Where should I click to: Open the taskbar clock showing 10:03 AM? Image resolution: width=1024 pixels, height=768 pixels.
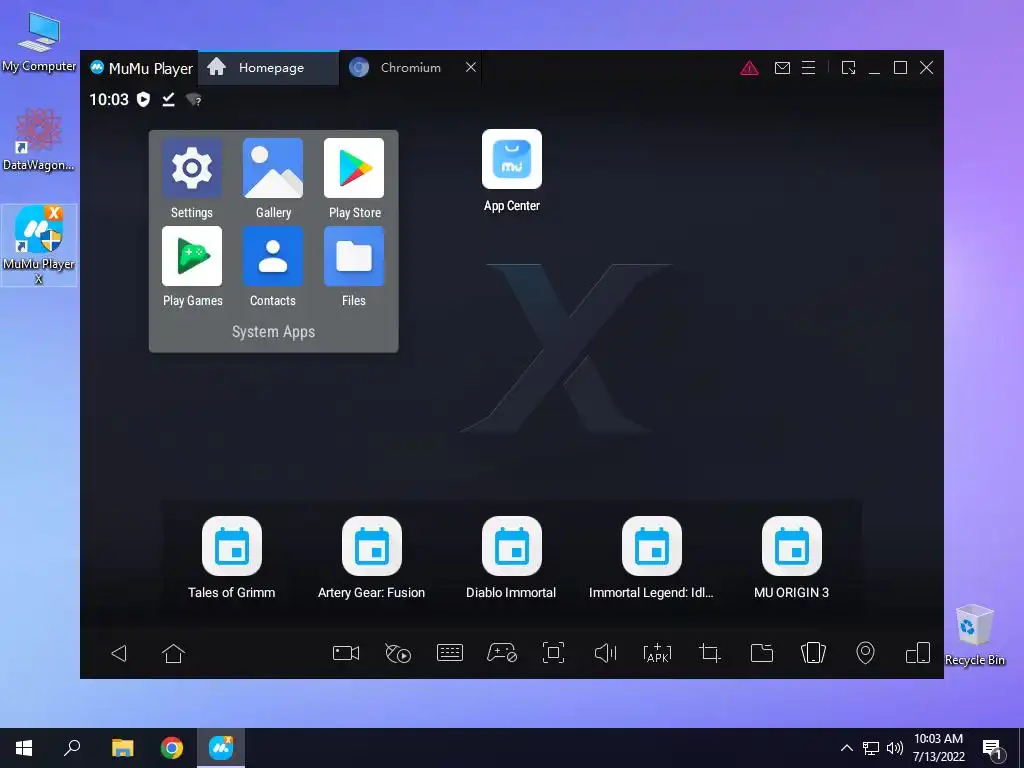click(x=938, y=748)
